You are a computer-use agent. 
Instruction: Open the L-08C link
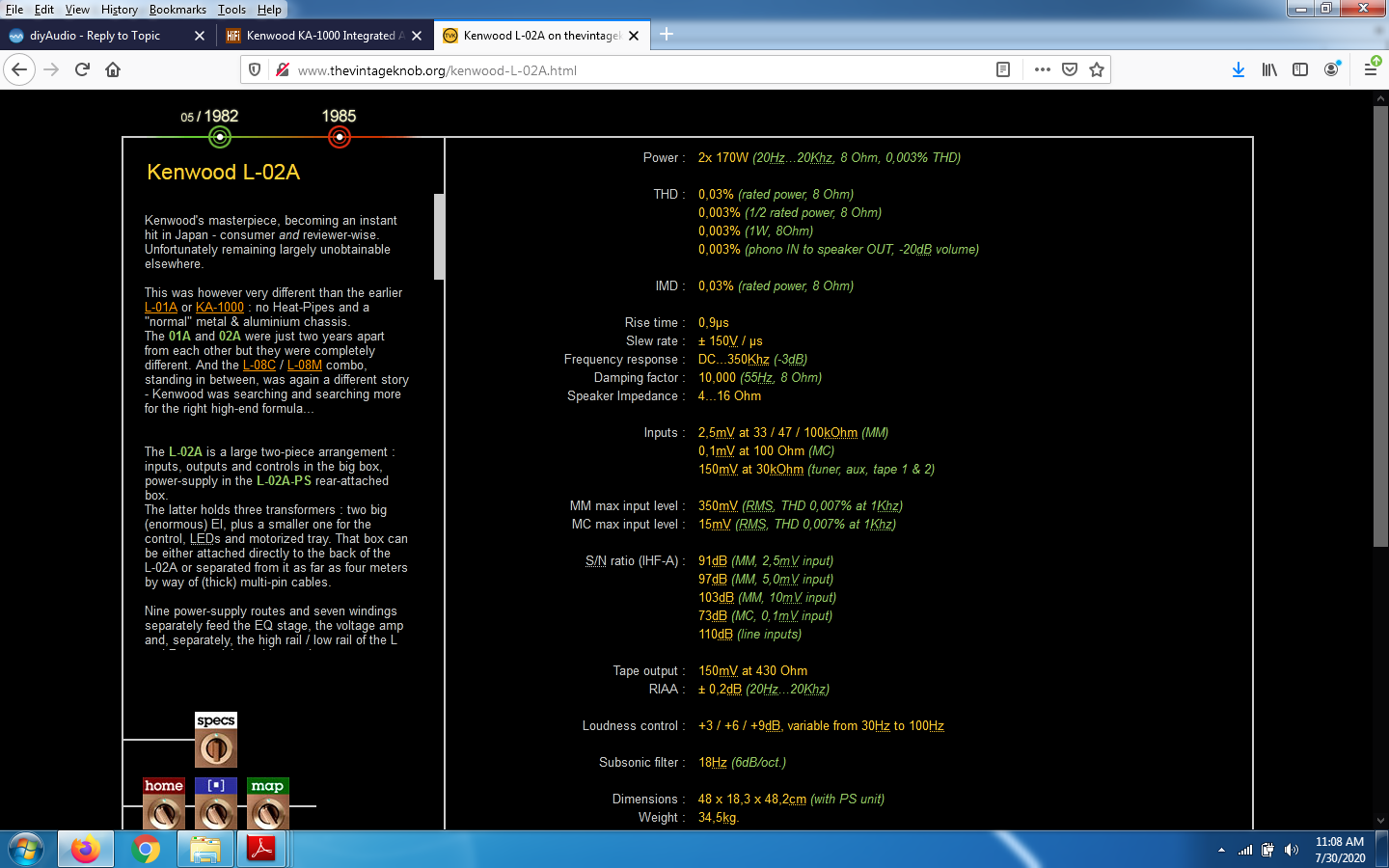click(x=259, y=366)
